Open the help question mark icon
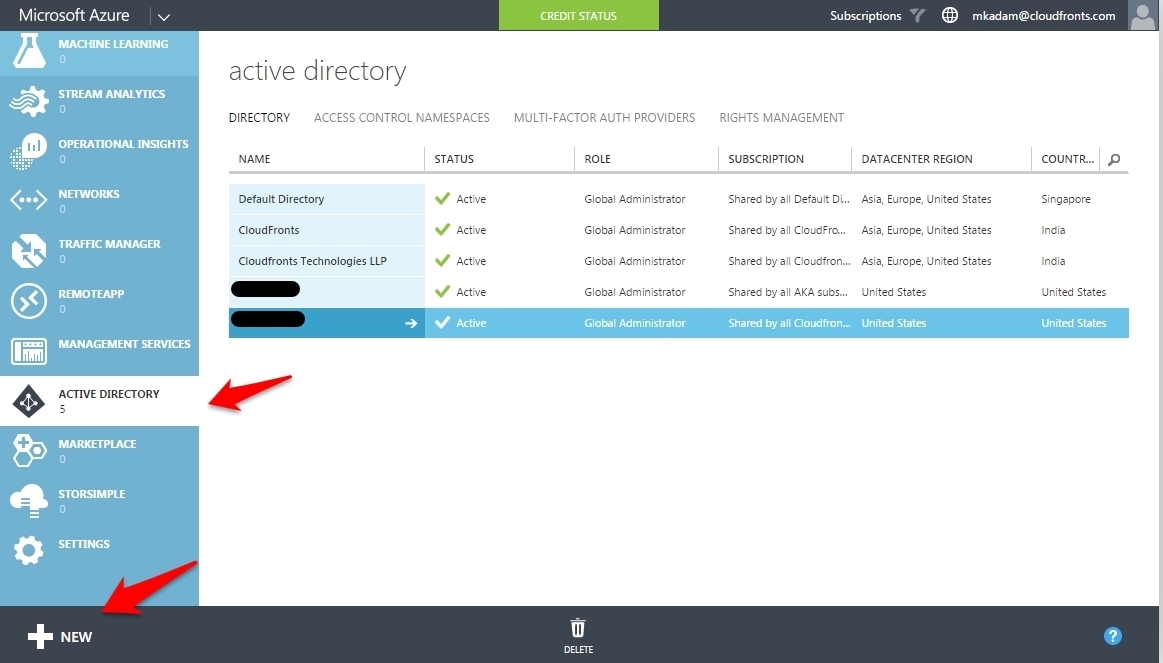Screen dimensions: 1163x663 pos(1113,636)
